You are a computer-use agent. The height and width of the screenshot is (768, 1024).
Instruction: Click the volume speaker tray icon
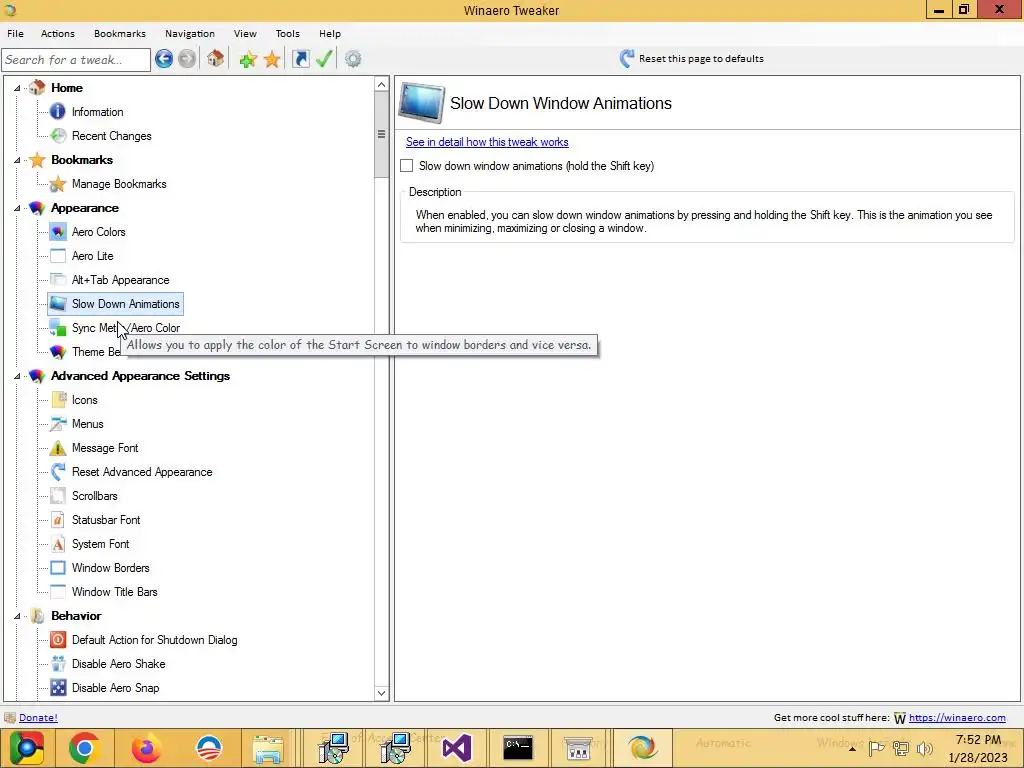click(925, 748)
